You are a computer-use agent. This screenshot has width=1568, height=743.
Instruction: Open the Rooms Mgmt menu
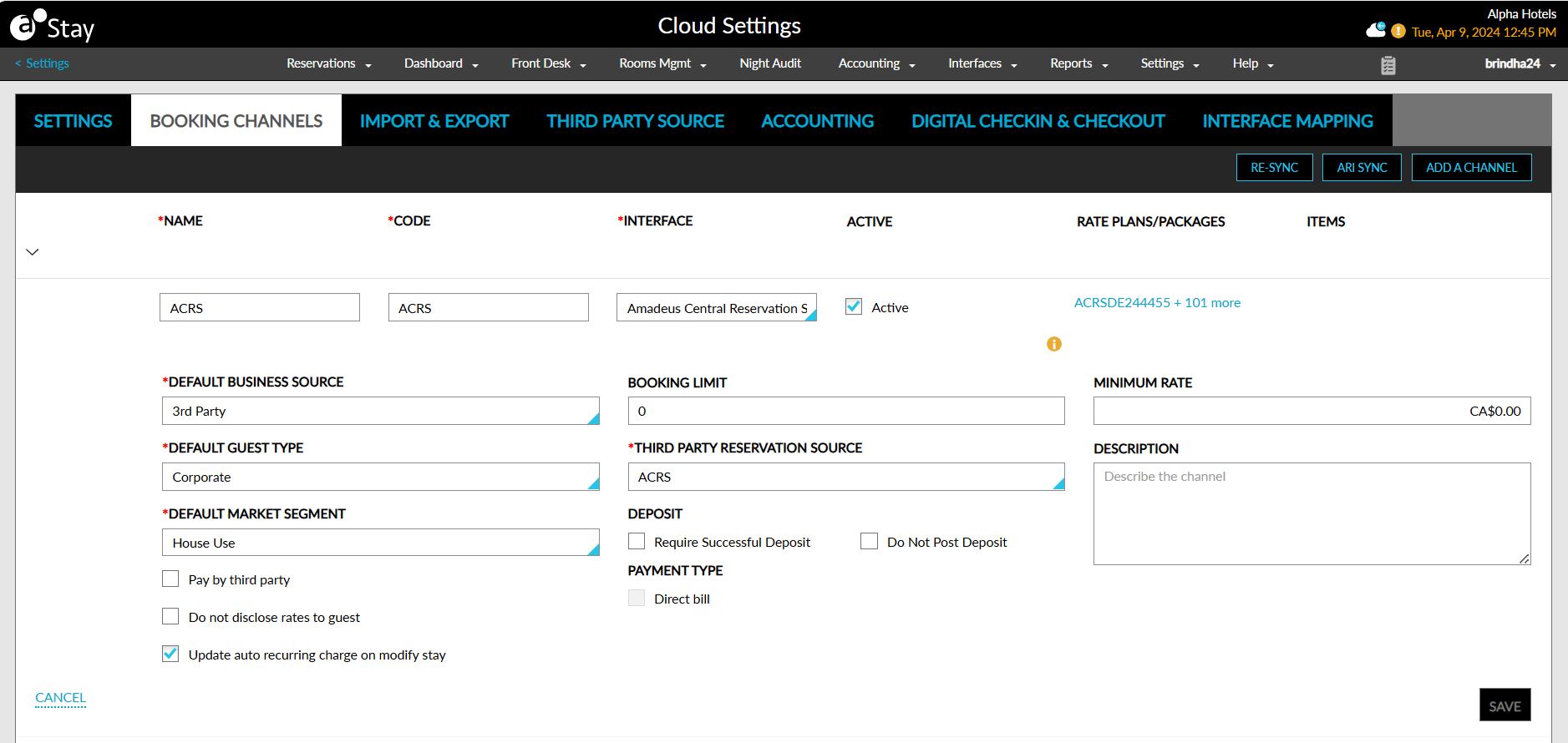click(x=662, y=63)
